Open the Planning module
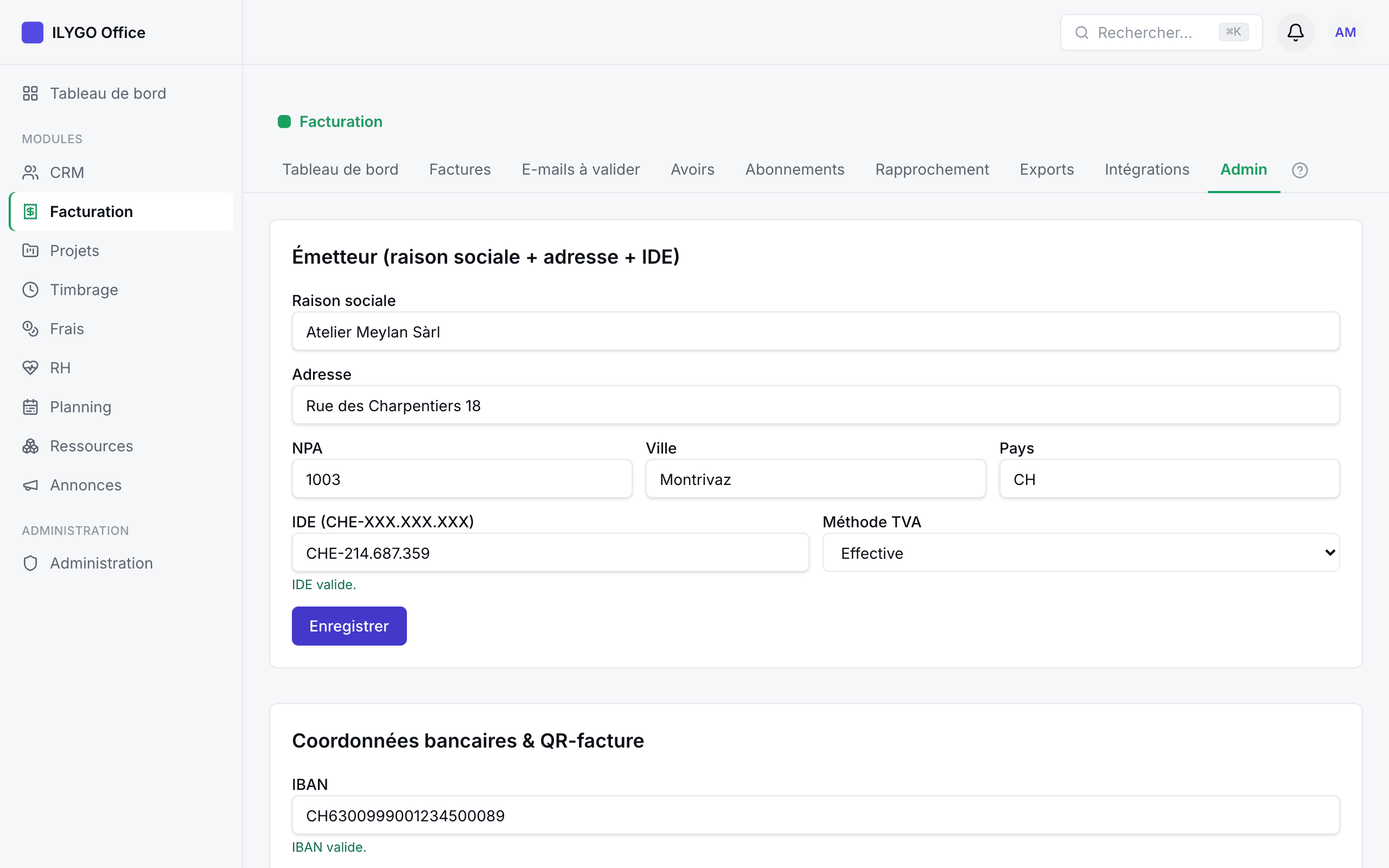The image size is (1389, 868). tap(121, 406)
